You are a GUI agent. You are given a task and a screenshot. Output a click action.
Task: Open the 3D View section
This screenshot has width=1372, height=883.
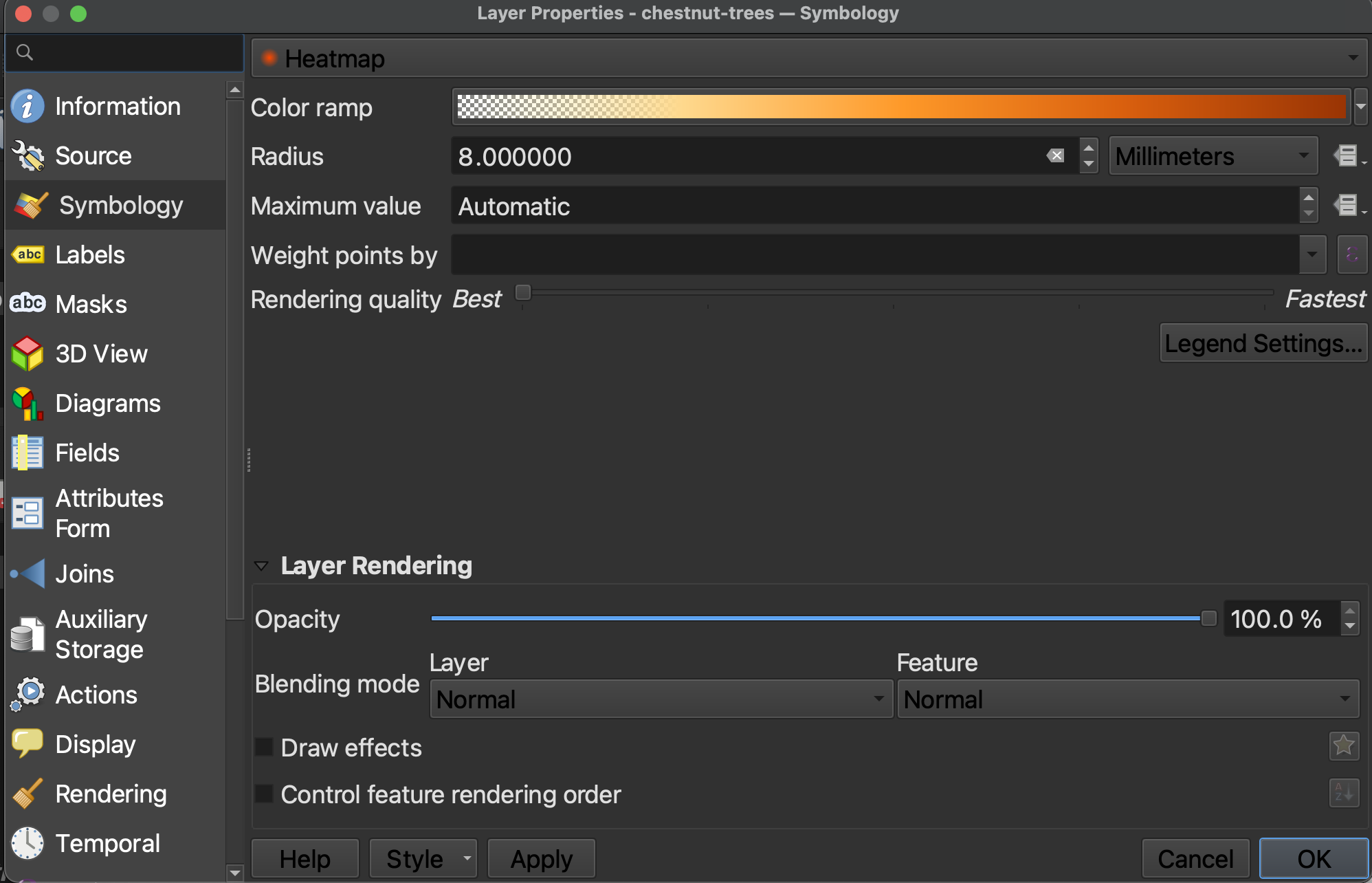(x=101, y=353)
